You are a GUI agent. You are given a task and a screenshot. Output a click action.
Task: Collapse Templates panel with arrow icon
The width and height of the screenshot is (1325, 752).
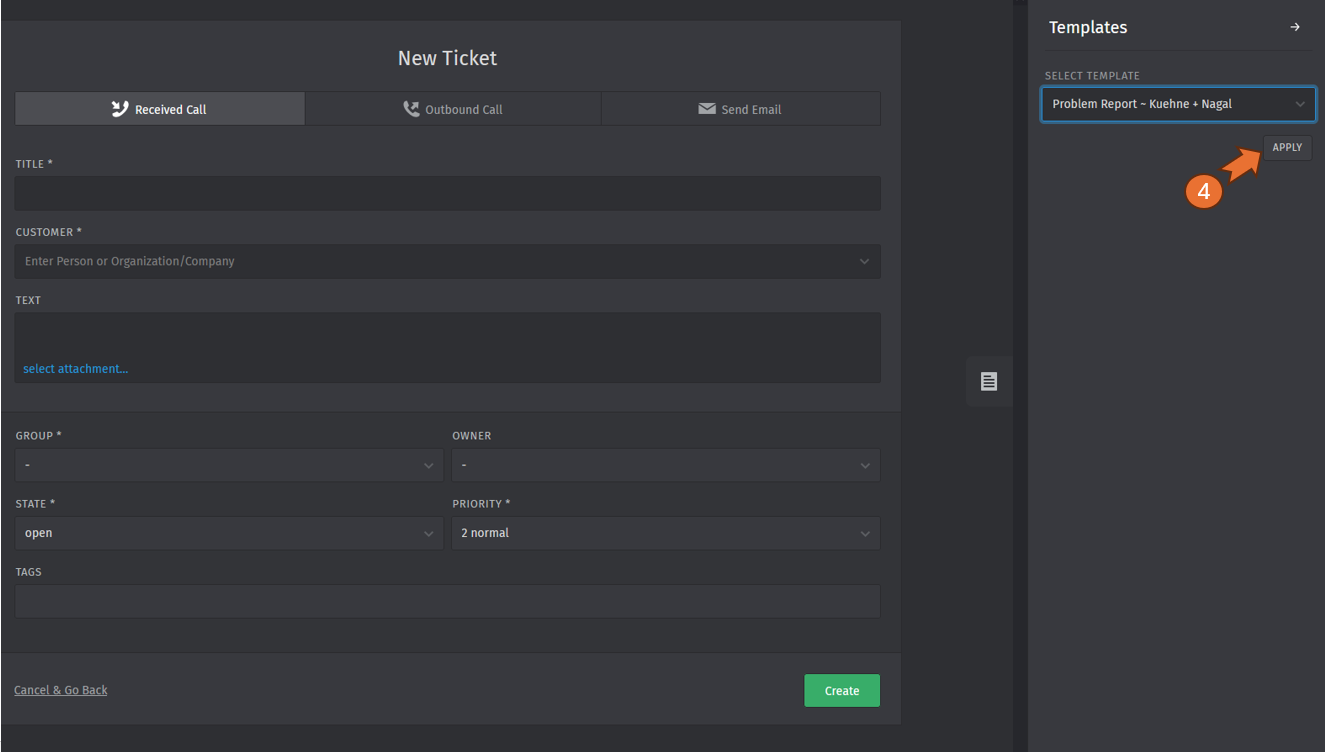1295,28
